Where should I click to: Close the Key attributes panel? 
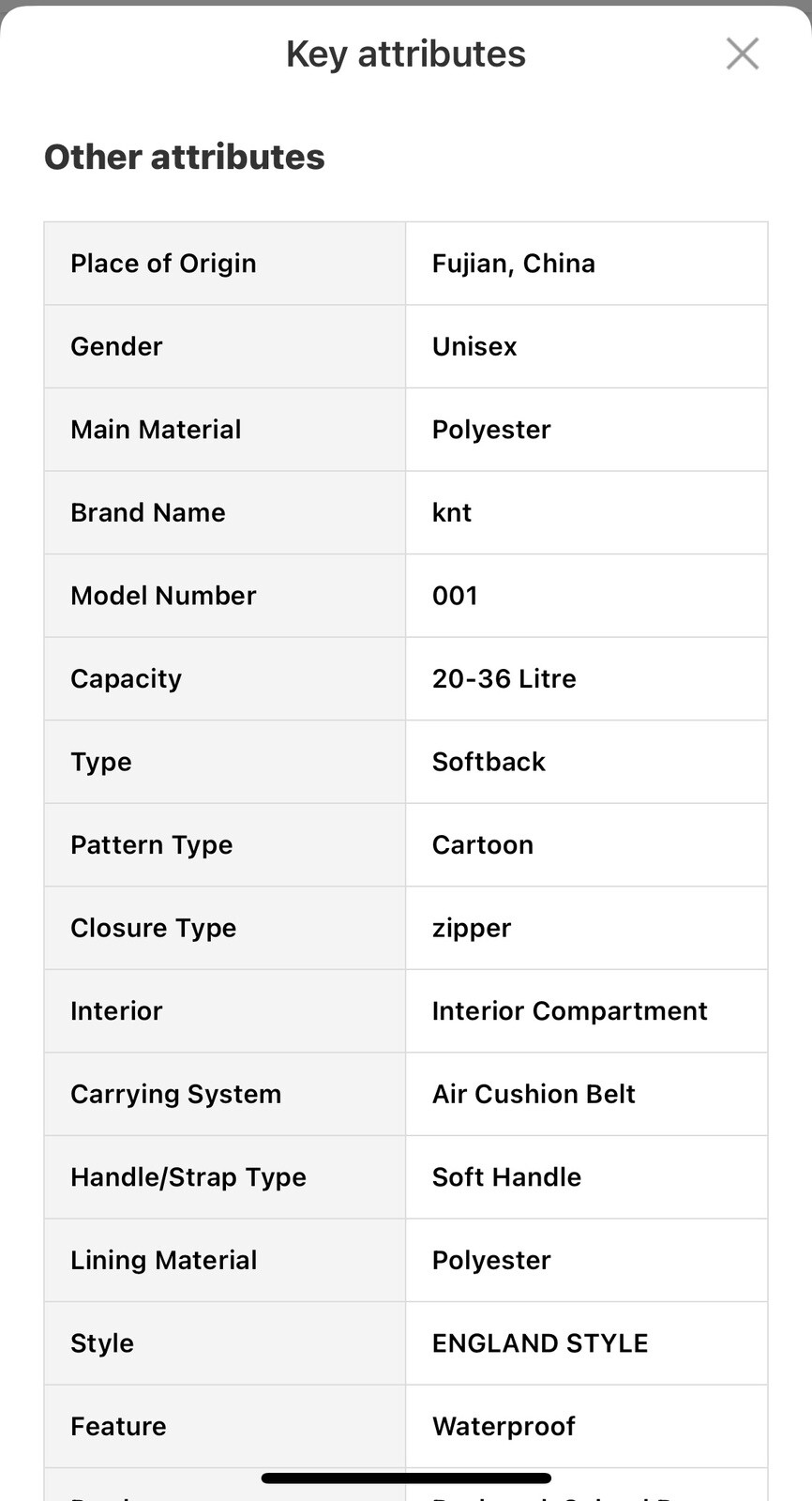[x=742, y=53]
